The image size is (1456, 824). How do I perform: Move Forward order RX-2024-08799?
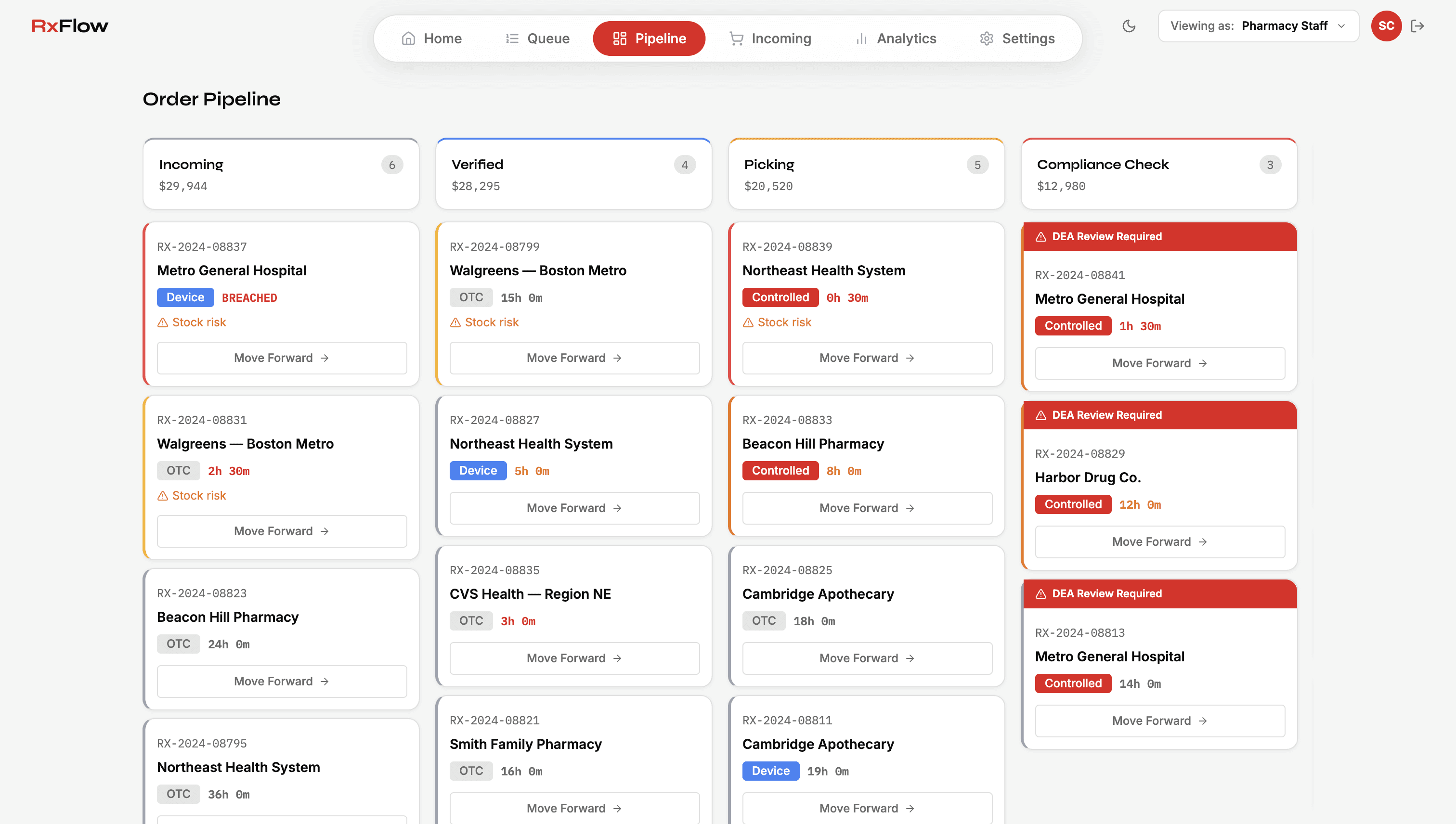coord(574,358)
